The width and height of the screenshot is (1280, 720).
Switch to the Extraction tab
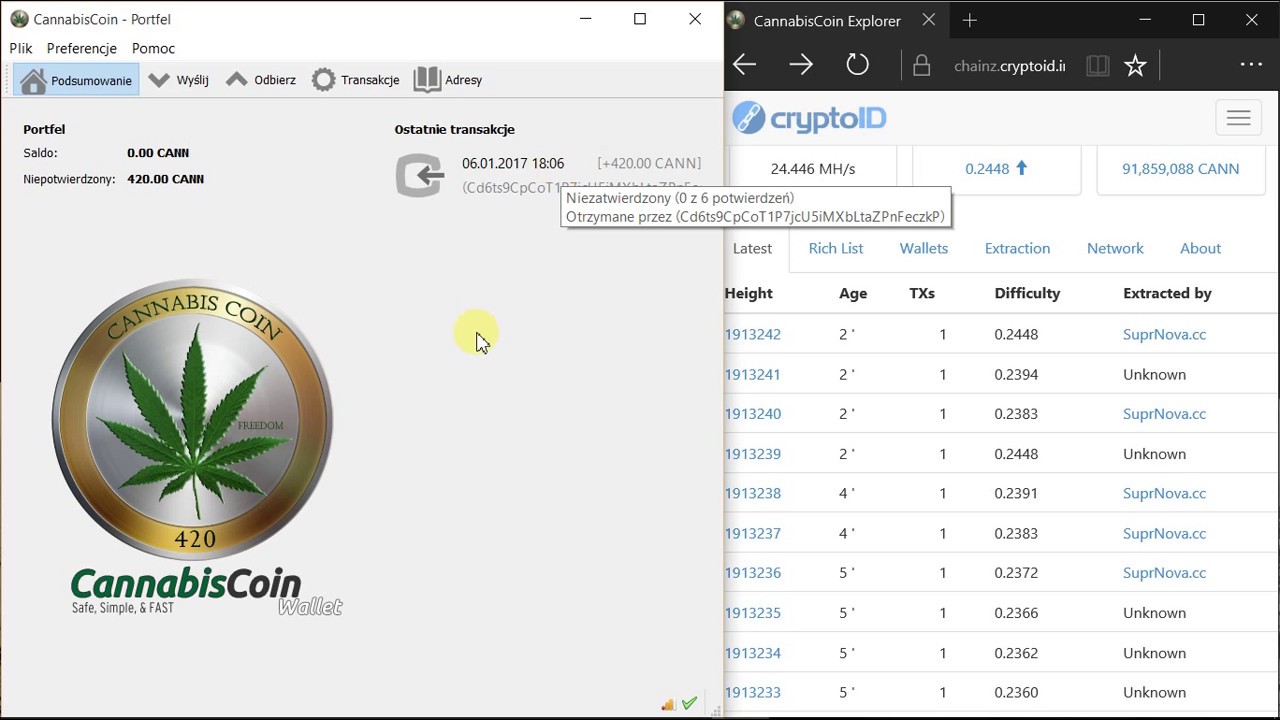[1017, 248]
